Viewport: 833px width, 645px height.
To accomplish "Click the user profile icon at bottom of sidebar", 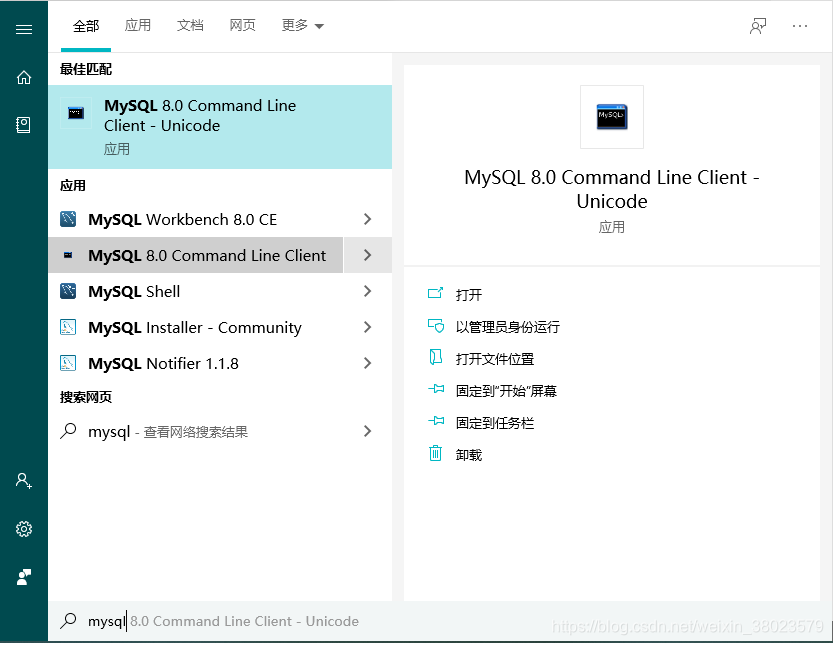I will click(24, 577).
